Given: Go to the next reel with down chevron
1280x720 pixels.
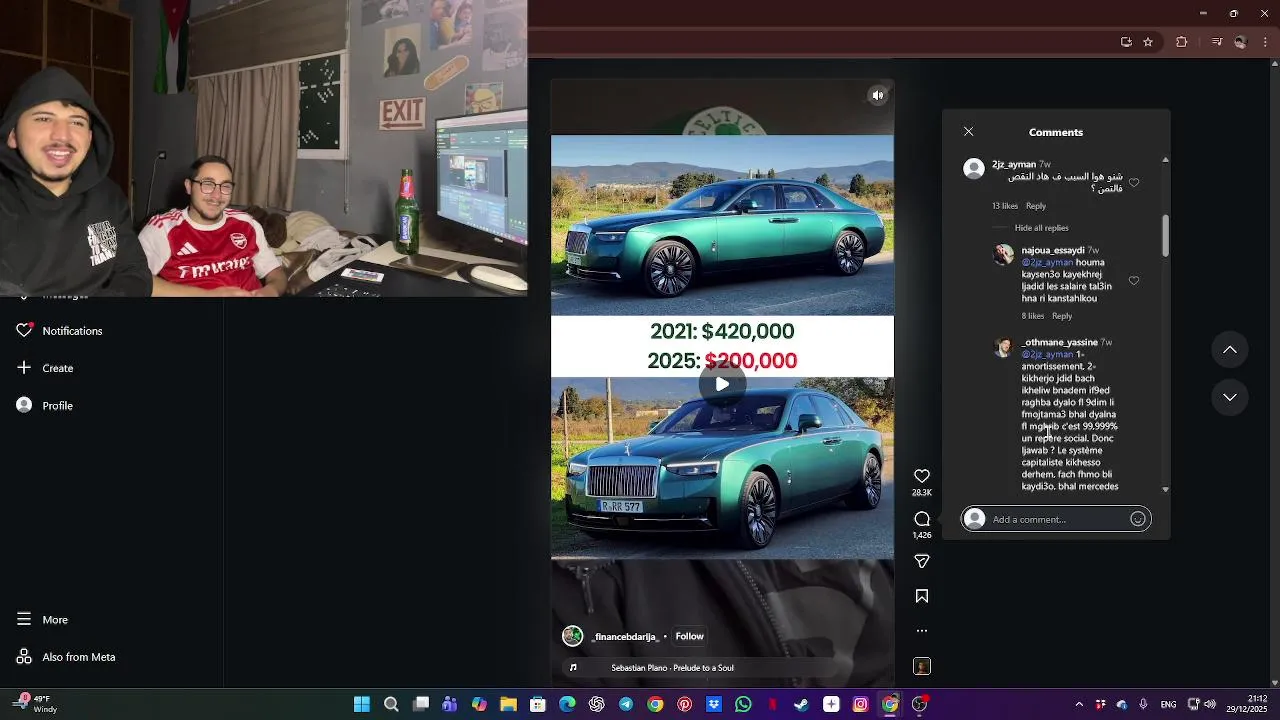Looking at the screenshot, I should pos(1230,397).
